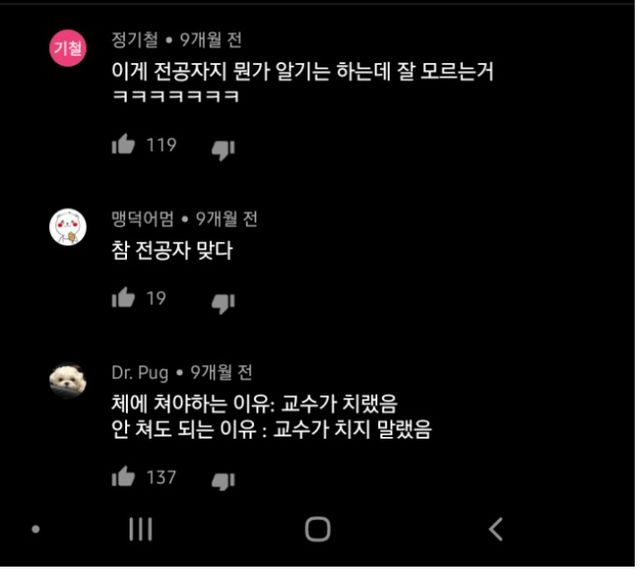Open 정기철's pink profile avatar
The width and height of the screenshot is (640, 579).
point(68,48)
